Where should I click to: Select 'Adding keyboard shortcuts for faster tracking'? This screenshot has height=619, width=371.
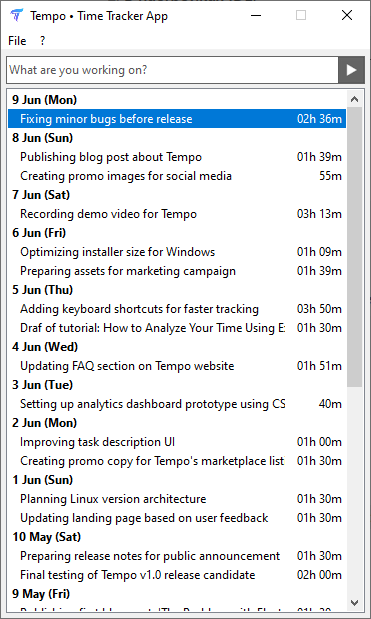click(177, 309)
